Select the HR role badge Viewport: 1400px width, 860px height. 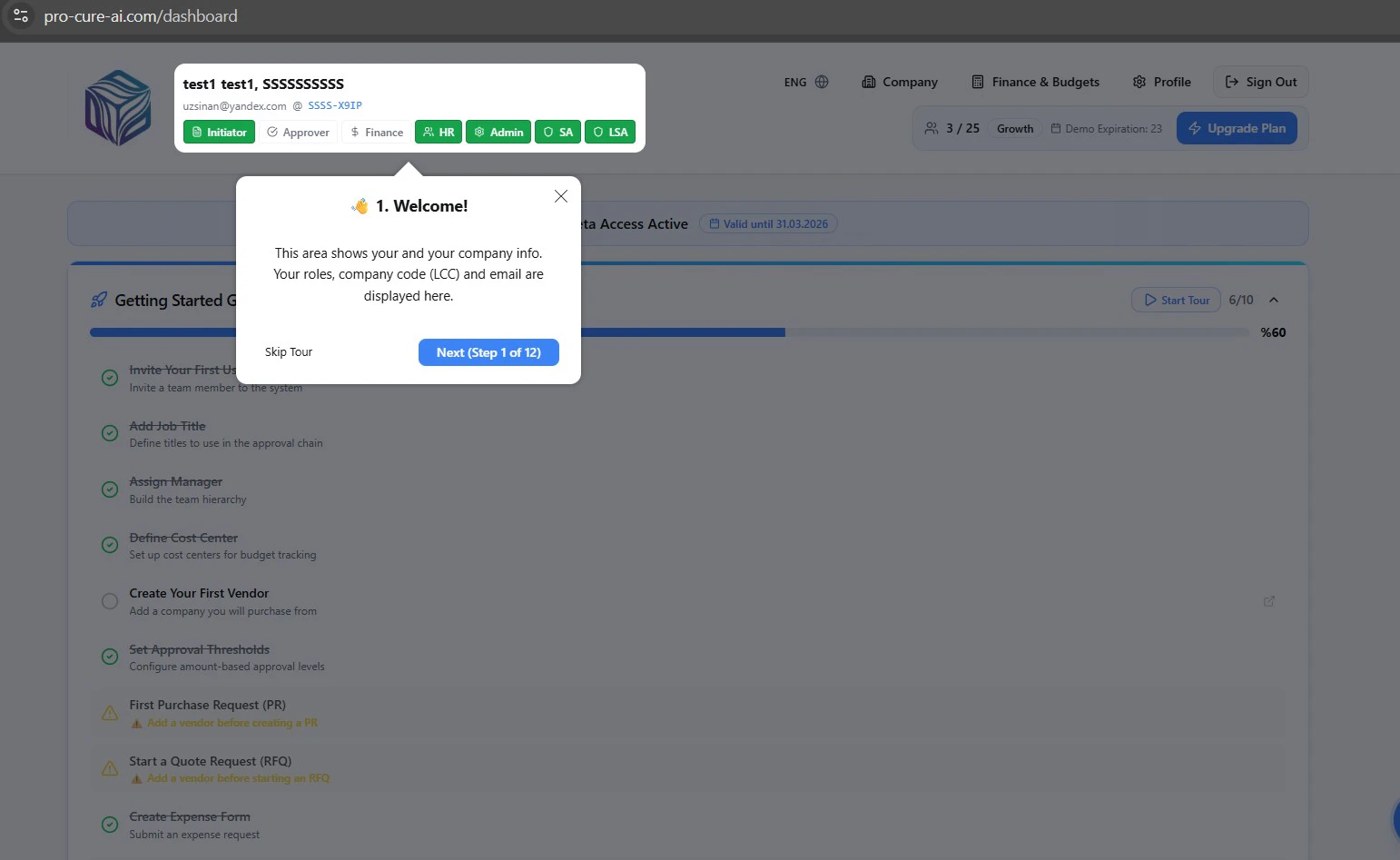439,132
